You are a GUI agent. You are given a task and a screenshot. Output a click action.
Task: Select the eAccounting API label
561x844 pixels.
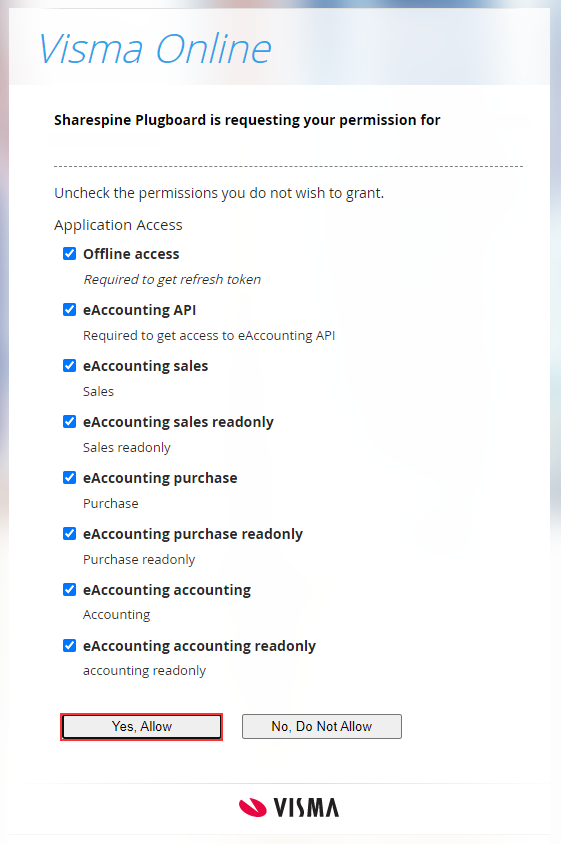pyautogui.click(x=139, y=310)
